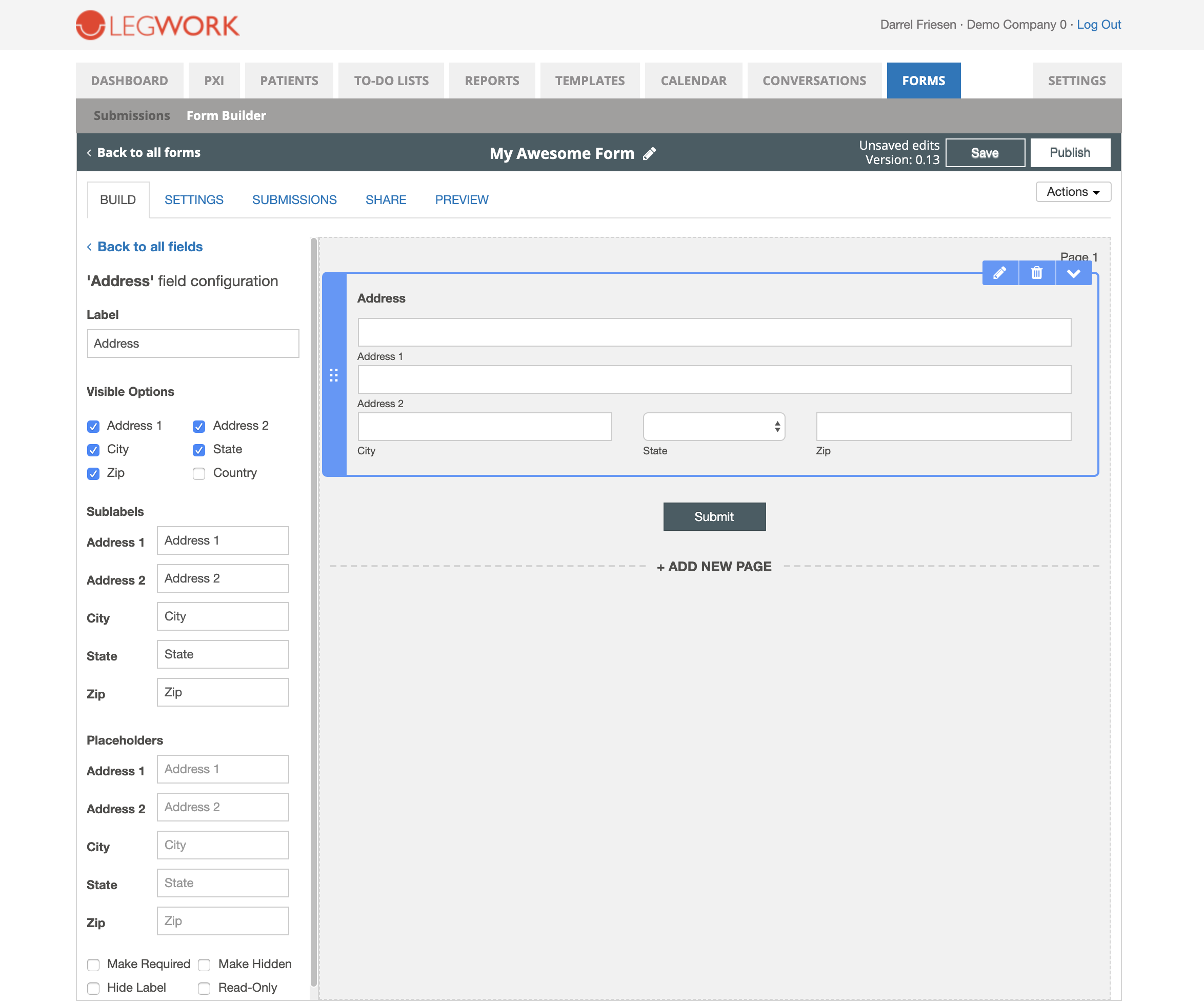Click the pencil icon beside form title
The image size is (1204, 1003).
(x=649, y=154)
